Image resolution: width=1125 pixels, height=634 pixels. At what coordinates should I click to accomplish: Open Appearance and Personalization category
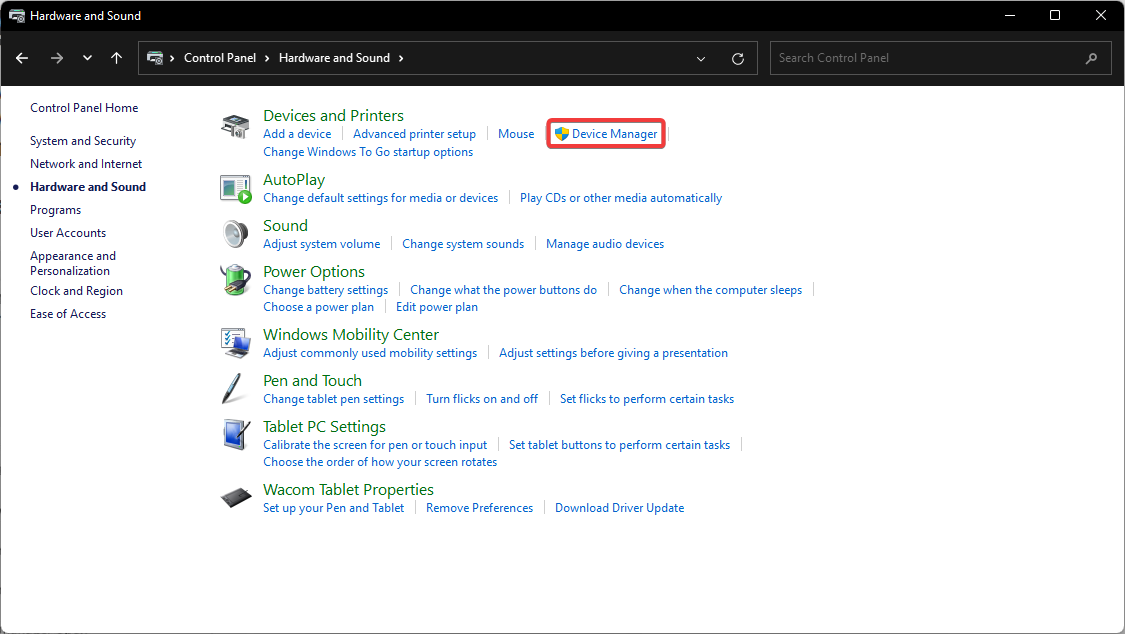pos(72,263)
